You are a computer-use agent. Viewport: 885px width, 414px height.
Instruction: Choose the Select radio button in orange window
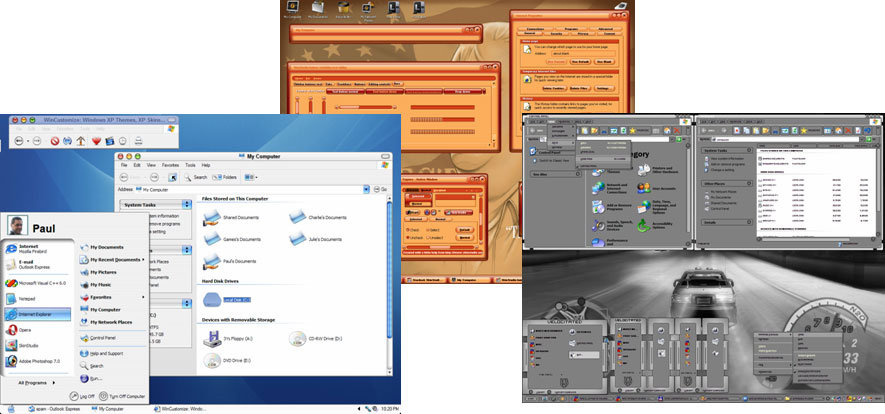point(427,230)
